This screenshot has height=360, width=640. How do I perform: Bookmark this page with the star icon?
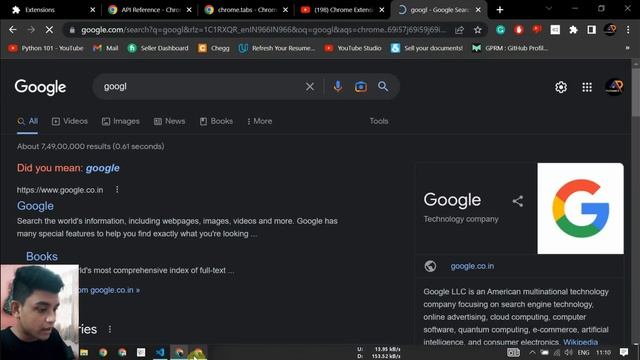(x=478, y=30)
